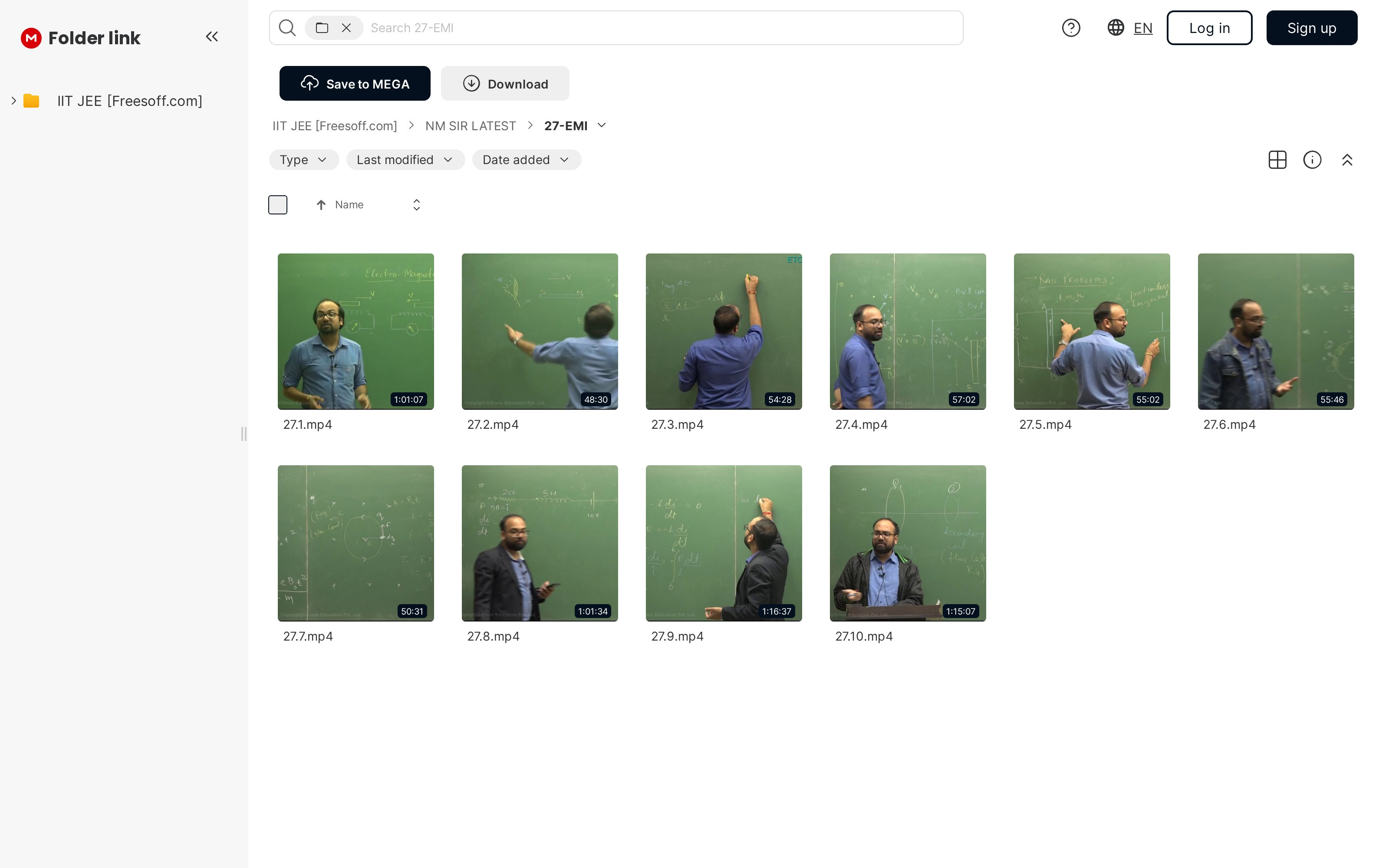Tick the select all checkbox
Image resolution: width=1389 pixels, height=868 pixels.
[x=278, y=205]
